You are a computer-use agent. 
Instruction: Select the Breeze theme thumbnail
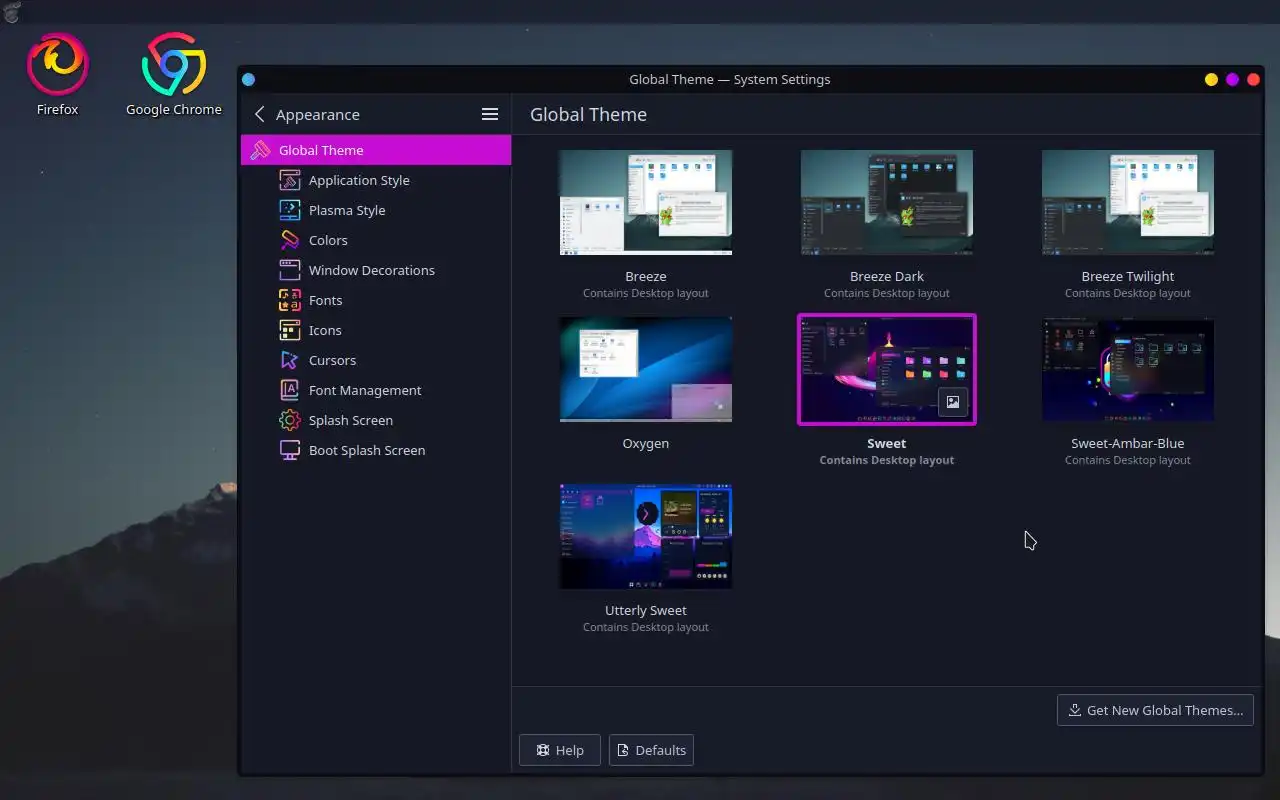pyautogui.click(x=646, y=203)
